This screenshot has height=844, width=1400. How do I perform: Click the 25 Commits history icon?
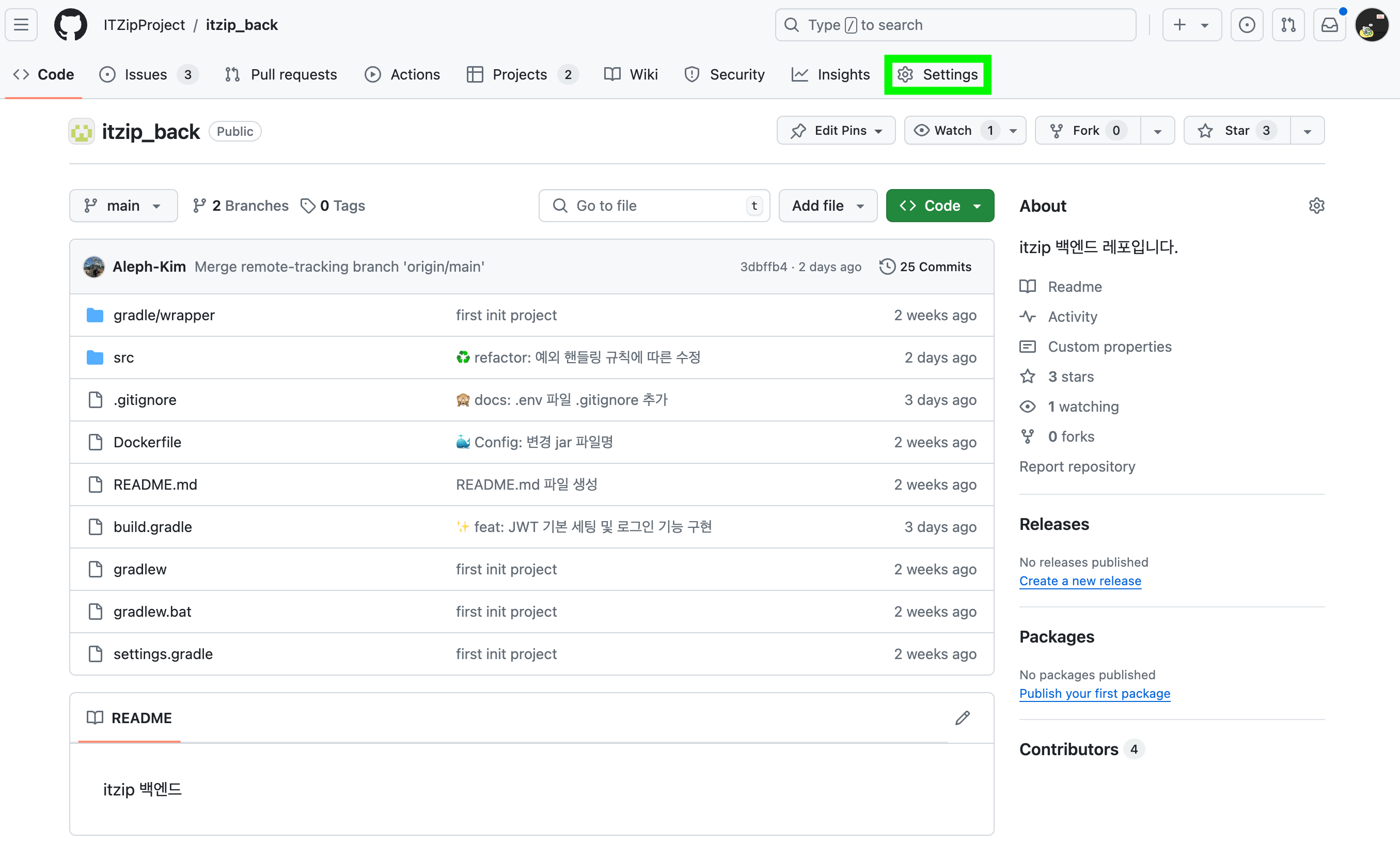pyautogui.click(x=887, y=266)
